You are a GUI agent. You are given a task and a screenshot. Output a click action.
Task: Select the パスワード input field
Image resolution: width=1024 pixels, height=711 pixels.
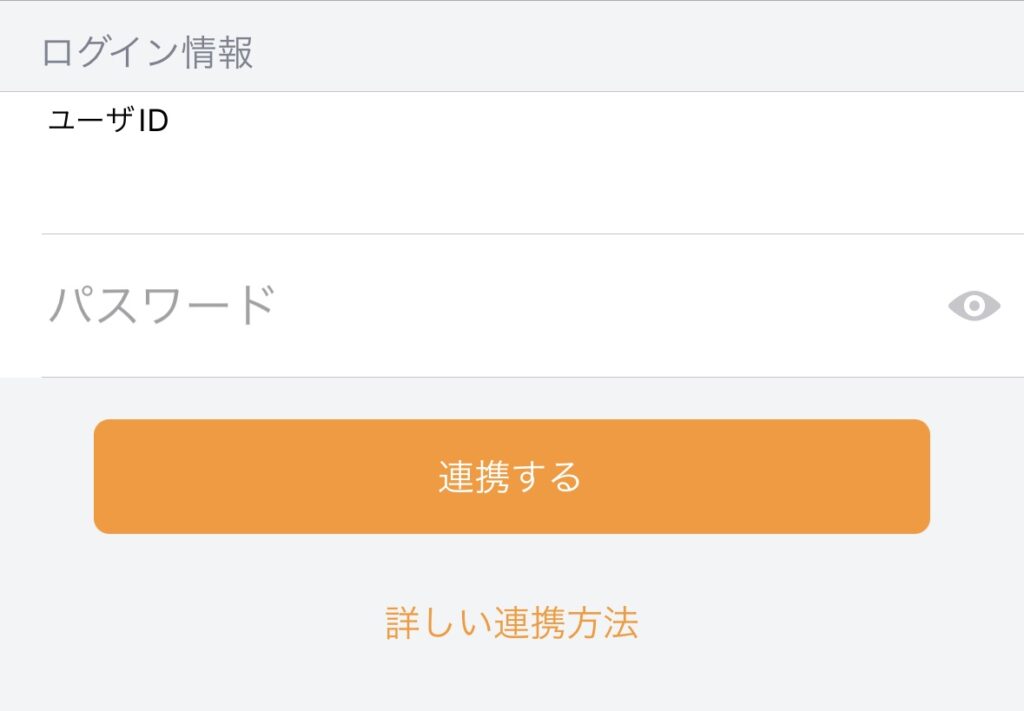point(480,306)
